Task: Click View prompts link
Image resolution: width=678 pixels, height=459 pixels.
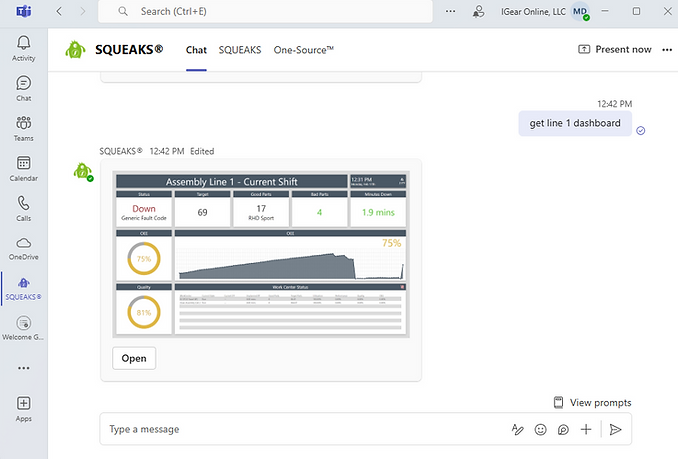Action: click(x=592, y=403)
